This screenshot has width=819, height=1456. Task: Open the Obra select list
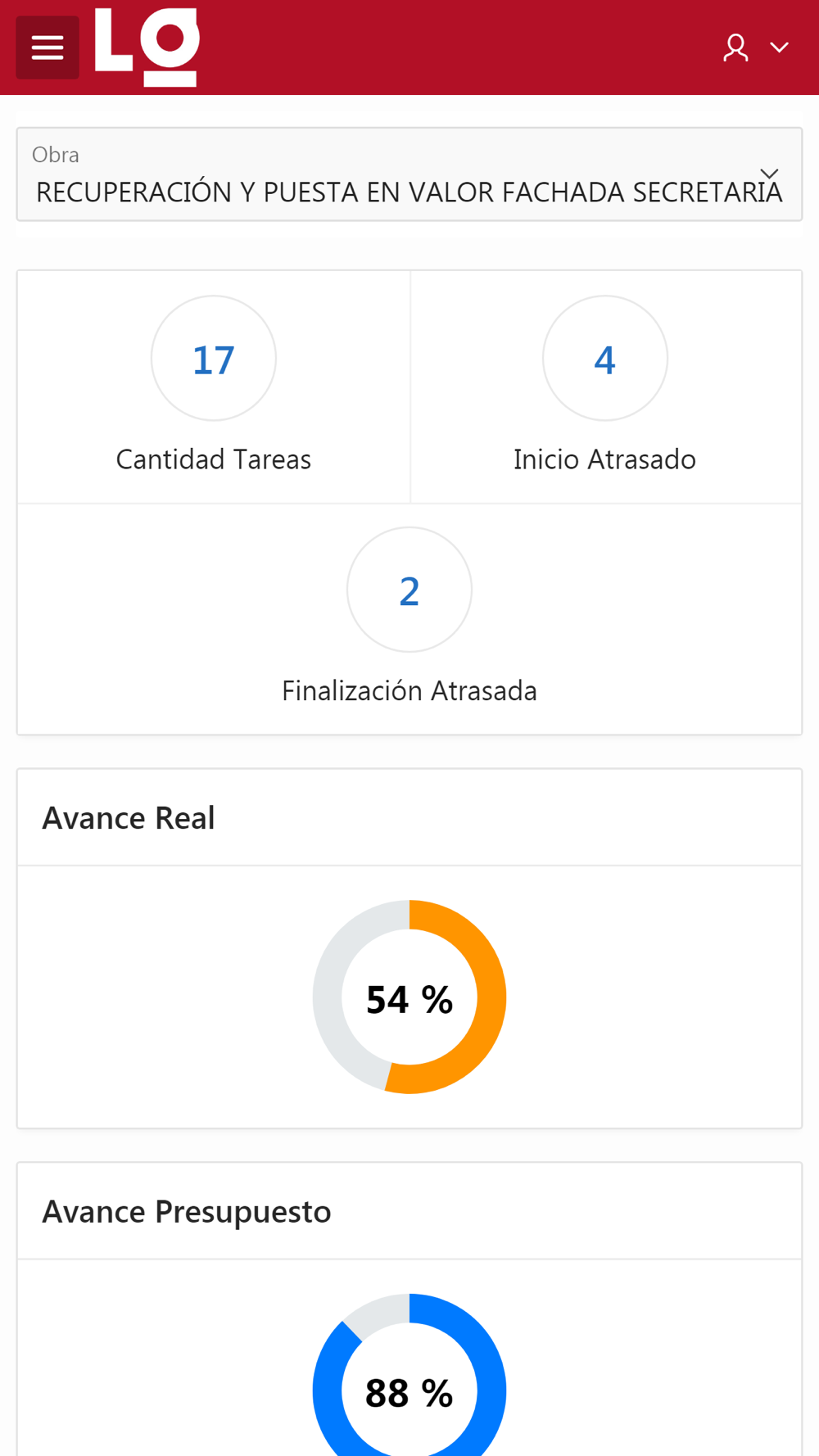(x=409, y=174)
